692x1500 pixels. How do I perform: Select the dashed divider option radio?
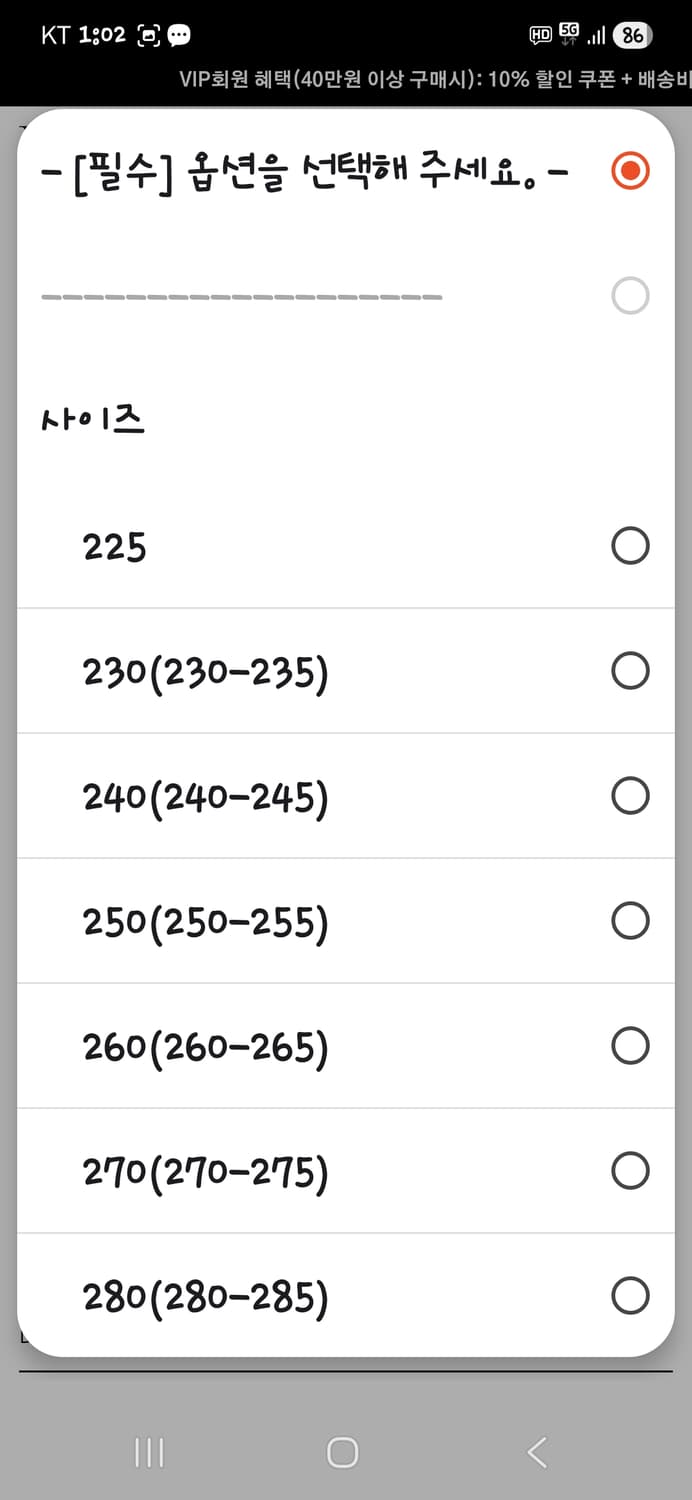(629, 295)
